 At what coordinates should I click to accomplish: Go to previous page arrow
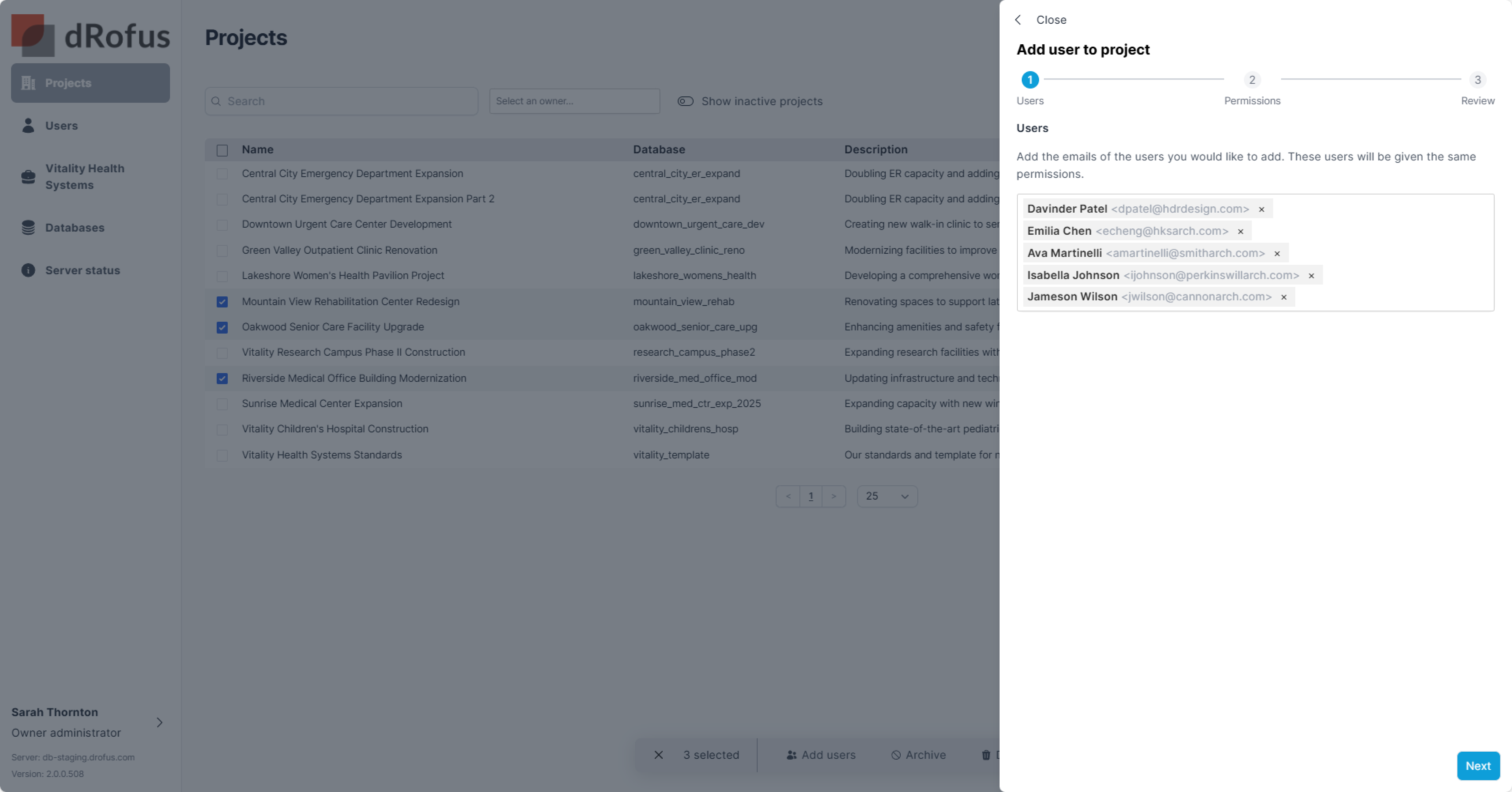[x=788, y=496]
